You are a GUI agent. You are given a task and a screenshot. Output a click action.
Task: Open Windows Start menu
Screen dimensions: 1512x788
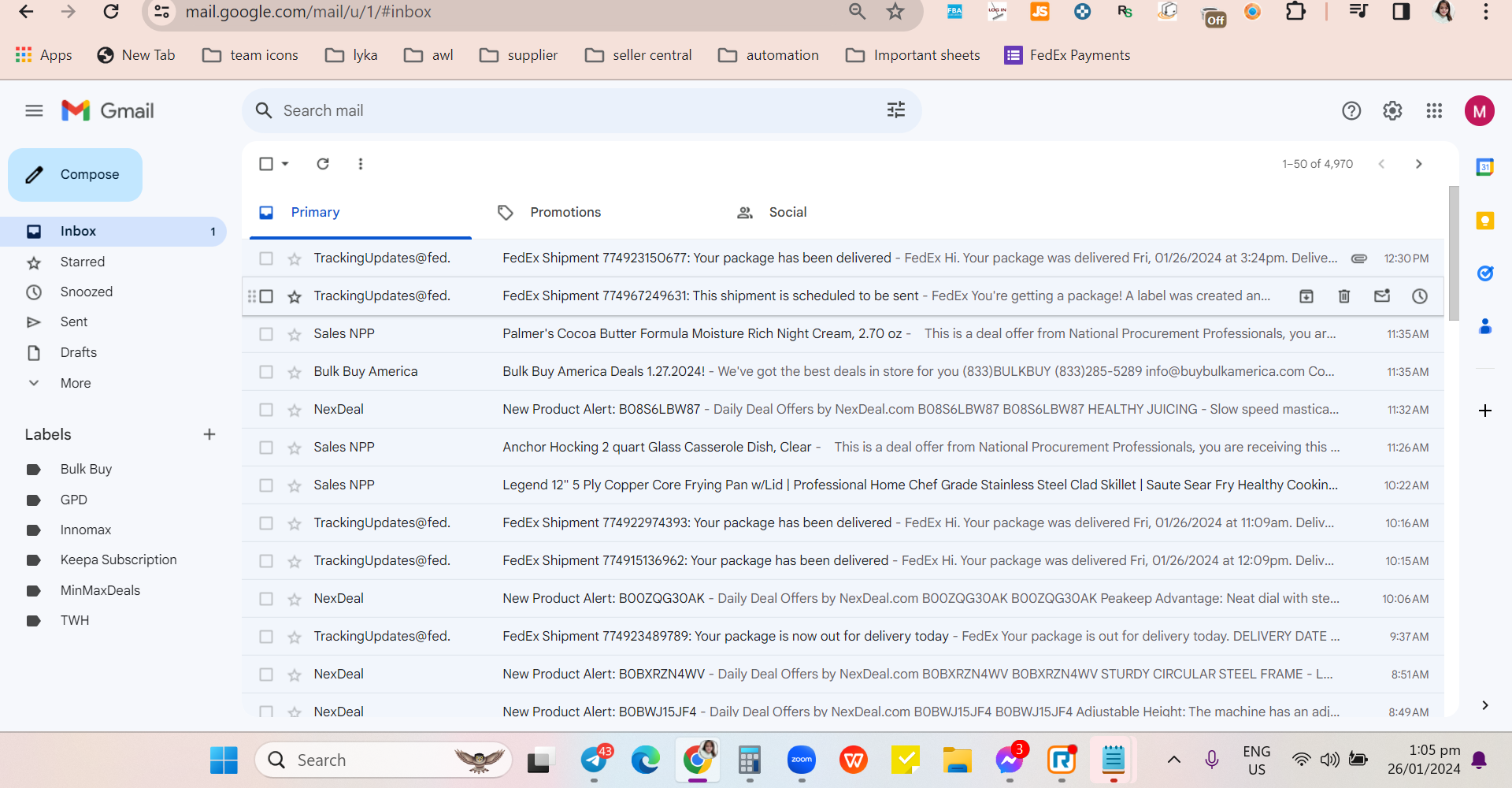coord(224,760)
